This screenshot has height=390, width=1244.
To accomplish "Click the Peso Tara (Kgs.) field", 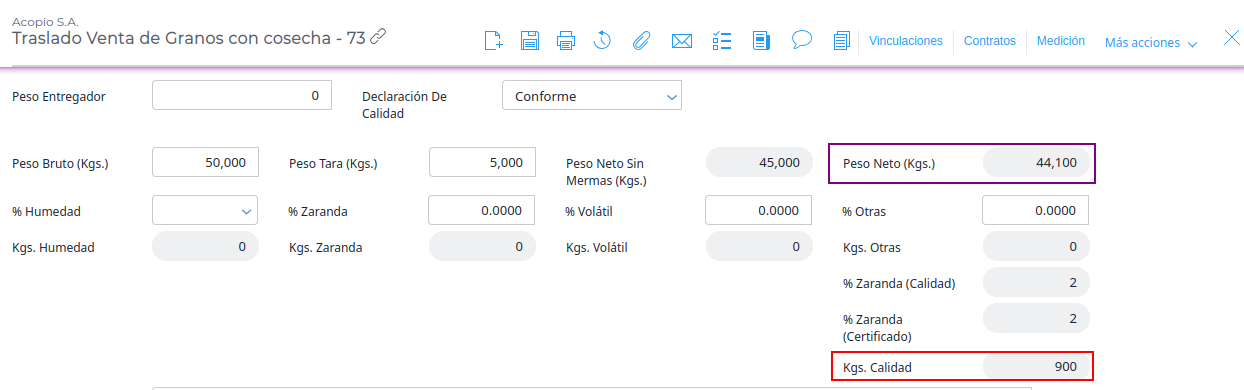I will (x=482, y=162).
